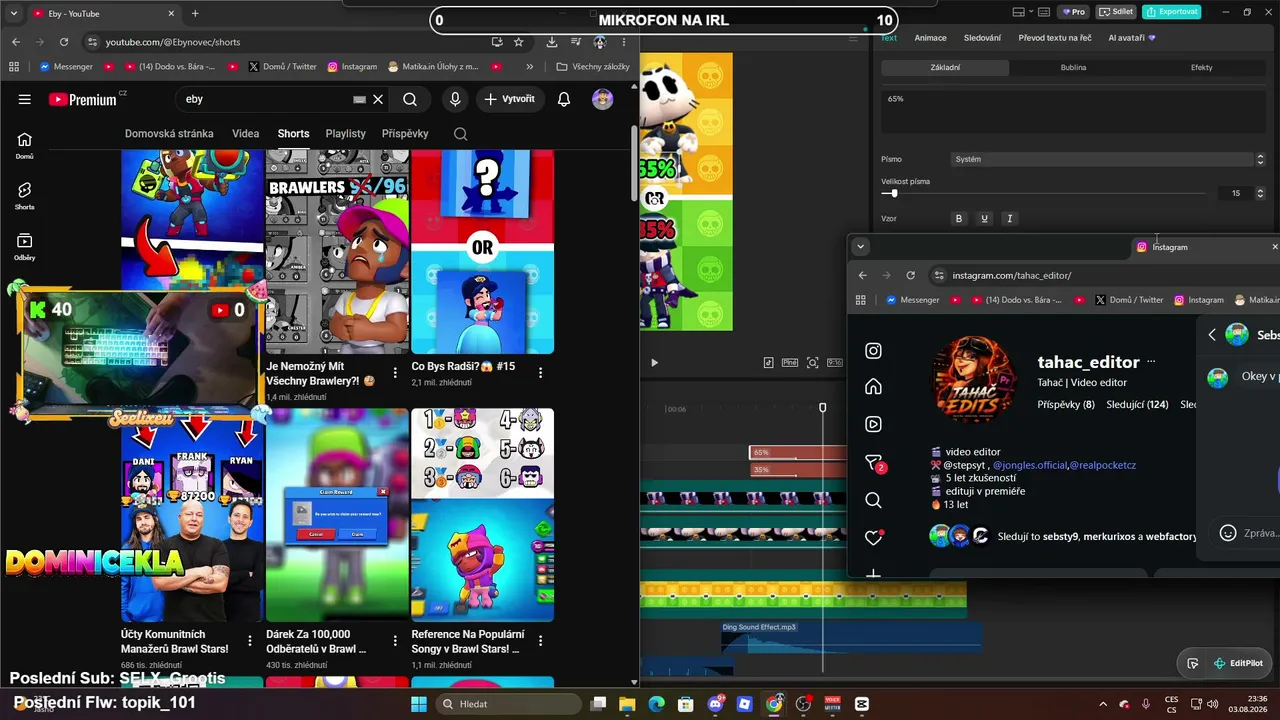Screen dimensions: 1280x720
Task: Click the Vytvořit create button
Action: 510,99
